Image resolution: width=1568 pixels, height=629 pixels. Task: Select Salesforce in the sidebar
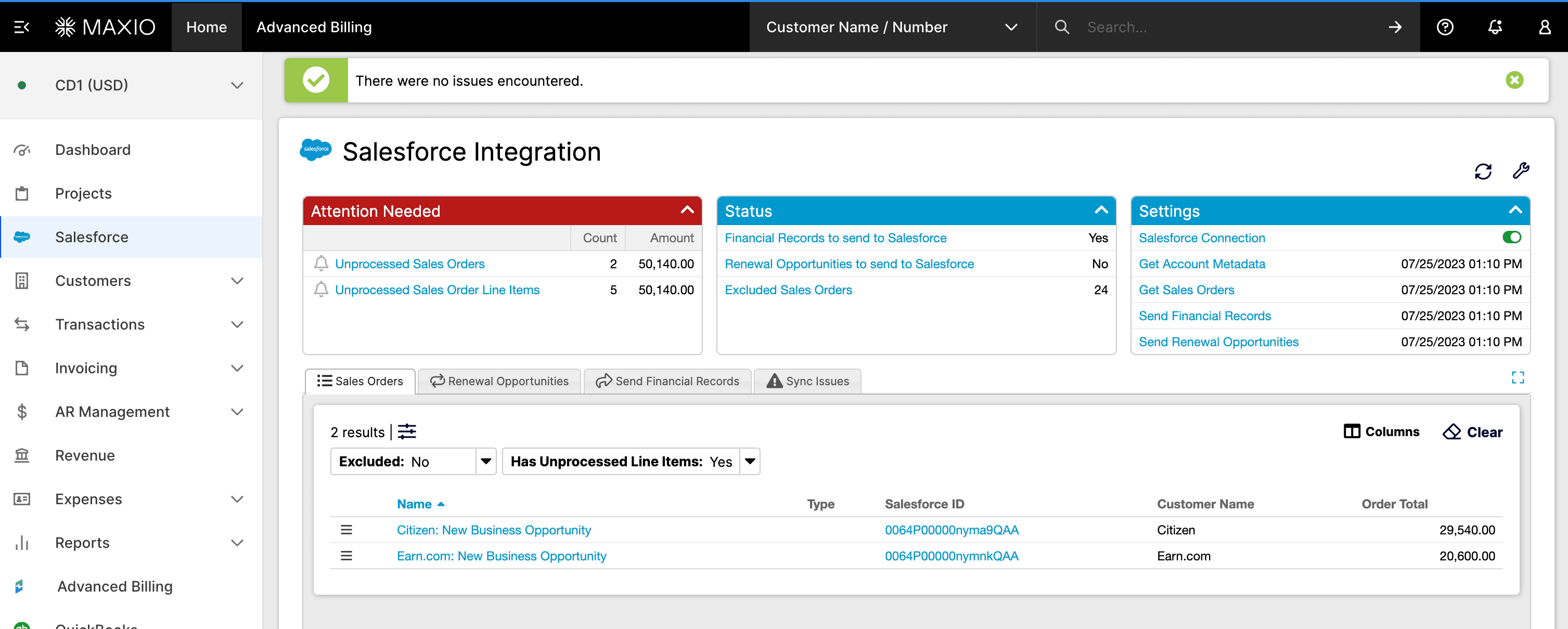click(131, 237)
